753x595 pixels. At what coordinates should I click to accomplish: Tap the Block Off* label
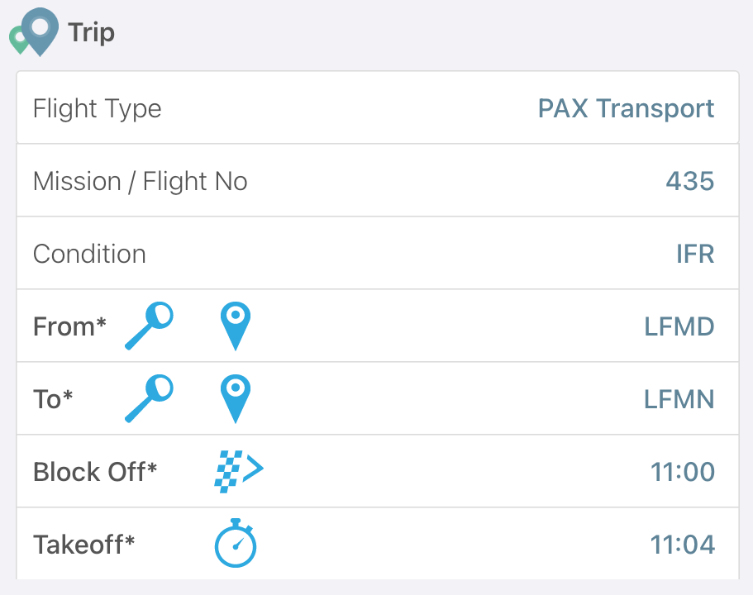95,472
